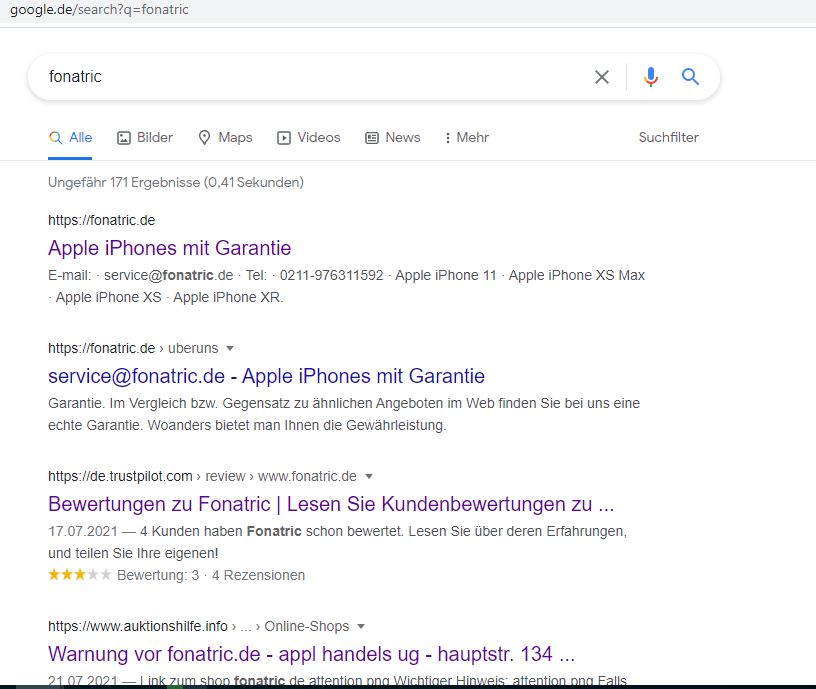This screenshot has width=816, height=689.
Task: Switch to the Alle tab
Action: (x=70, y=137)
